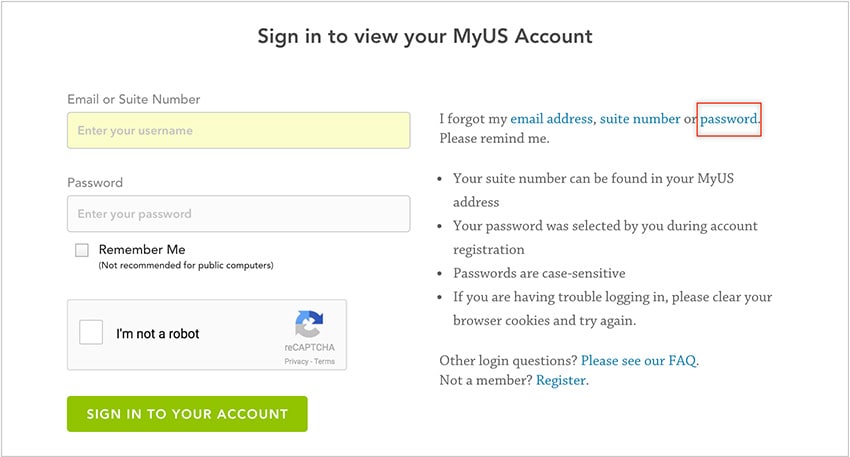The image size is (850, 457).
Task: Follow the highlighted forgot password link
Action: tap(729, 119)
